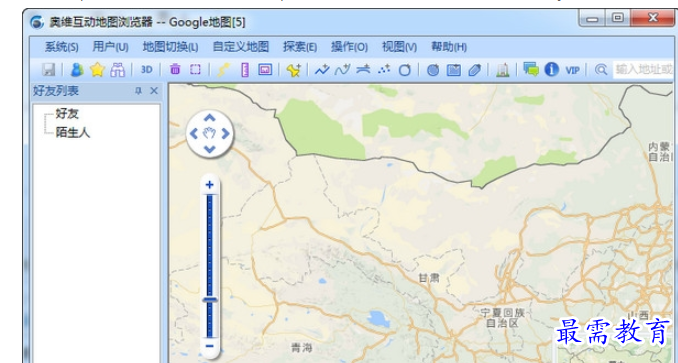Open the user/friend icon in toolbar

click(77, 70)
